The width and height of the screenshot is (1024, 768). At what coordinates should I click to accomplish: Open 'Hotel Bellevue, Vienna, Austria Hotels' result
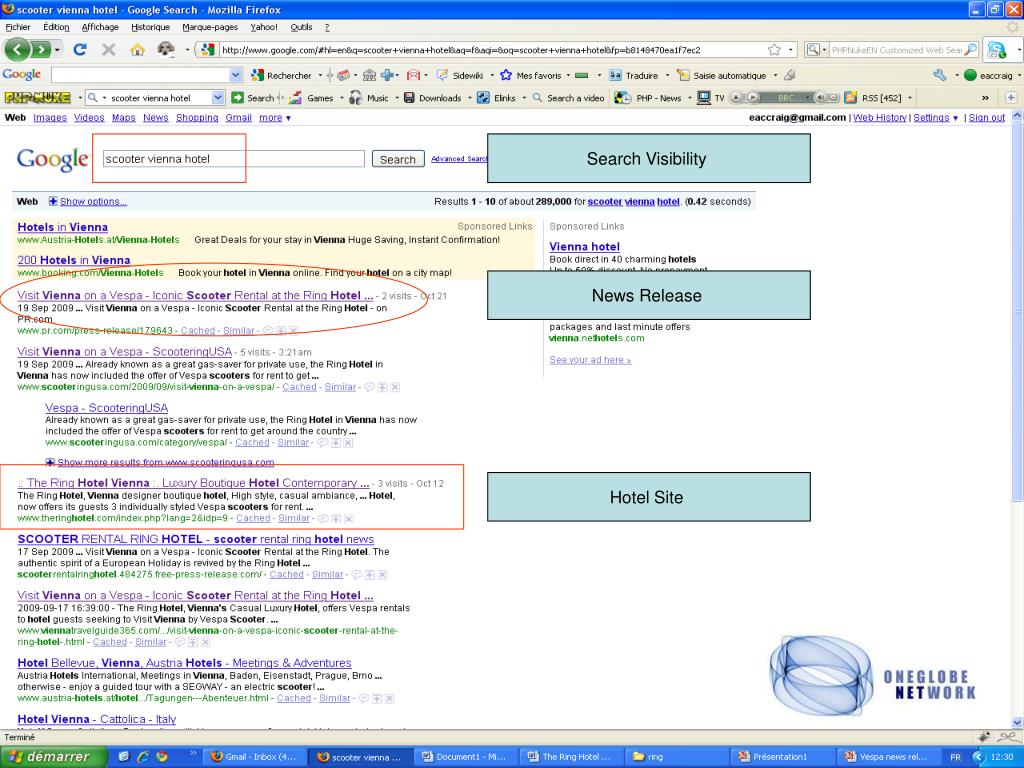[x=185, y=663]
